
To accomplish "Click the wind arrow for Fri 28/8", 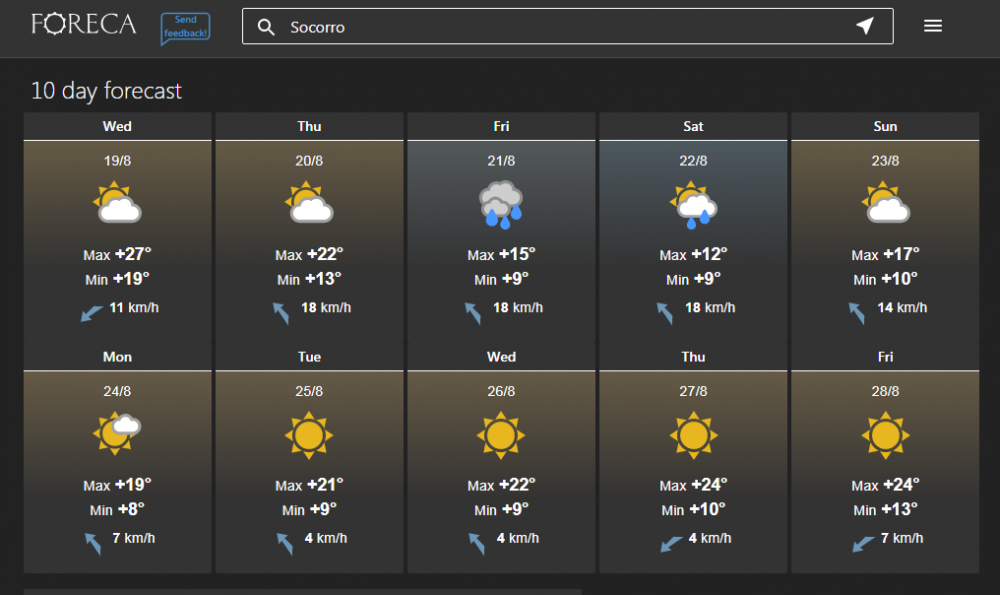I will tap(863, 543).
